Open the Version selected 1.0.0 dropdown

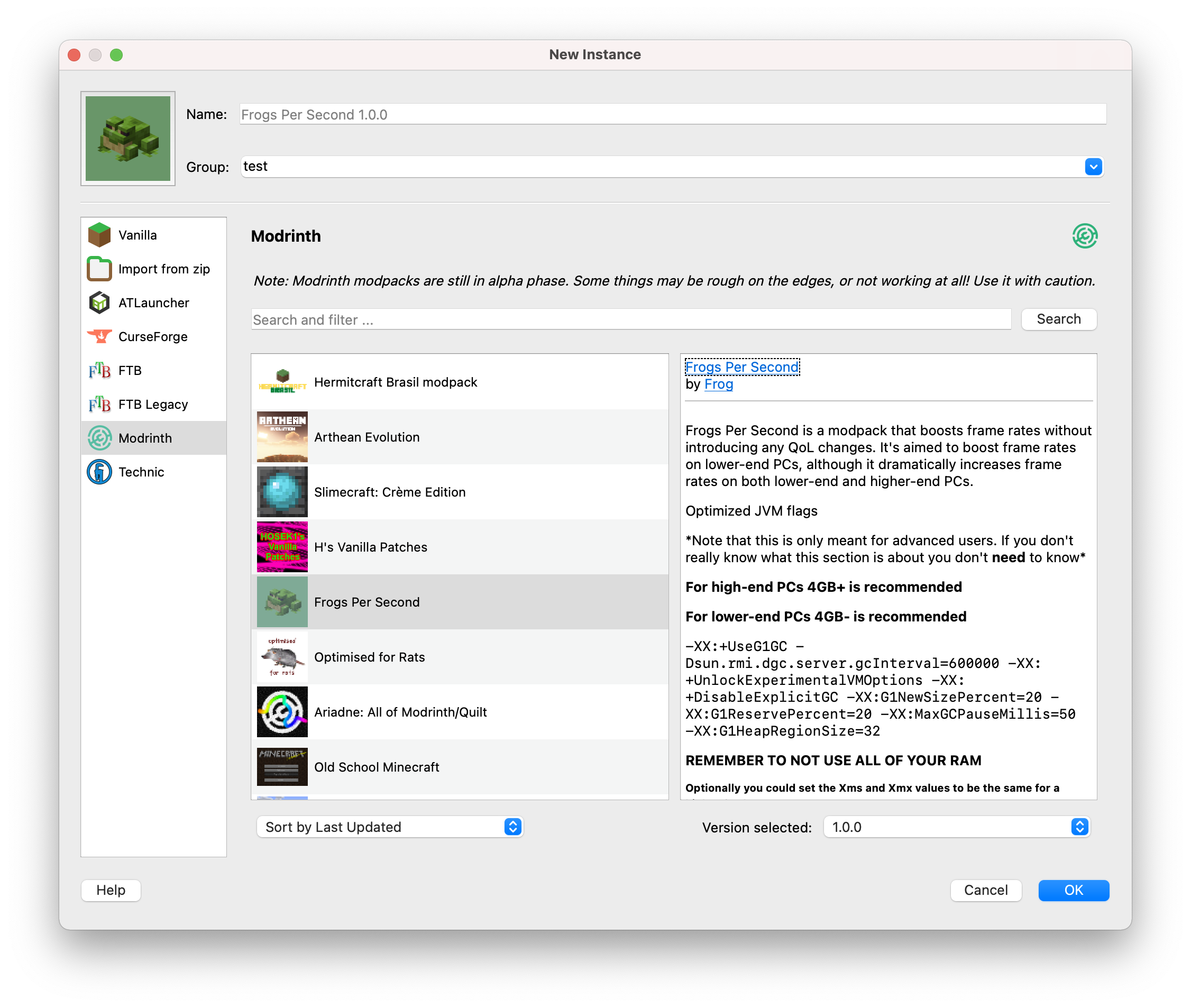[1078, 827]
